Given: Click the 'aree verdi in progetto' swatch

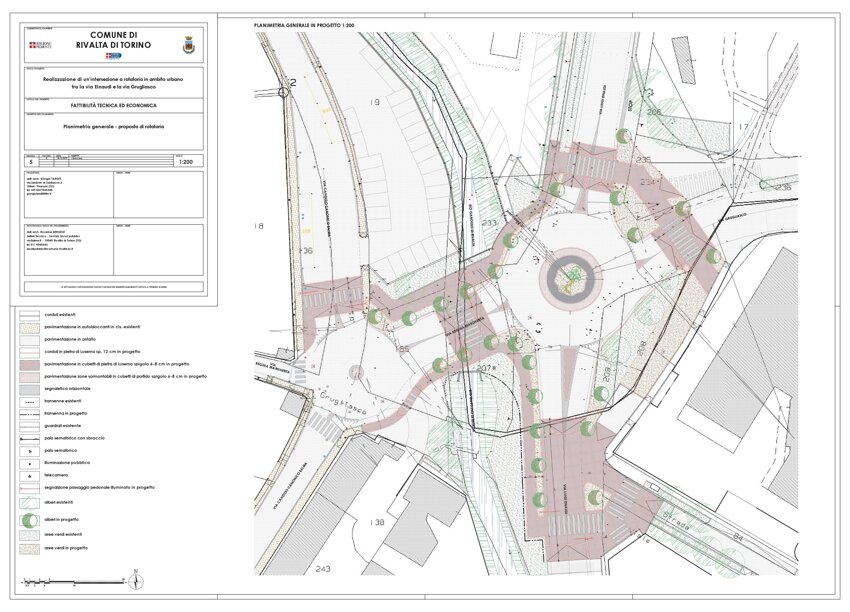Looking at the screenshot, I should (x=30, y=548).
